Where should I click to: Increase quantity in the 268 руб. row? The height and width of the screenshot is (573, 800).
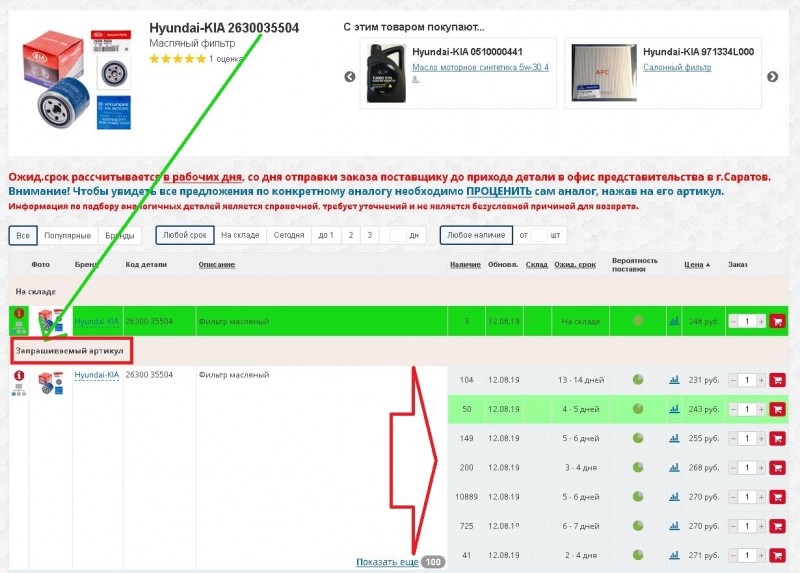[761, 468]
